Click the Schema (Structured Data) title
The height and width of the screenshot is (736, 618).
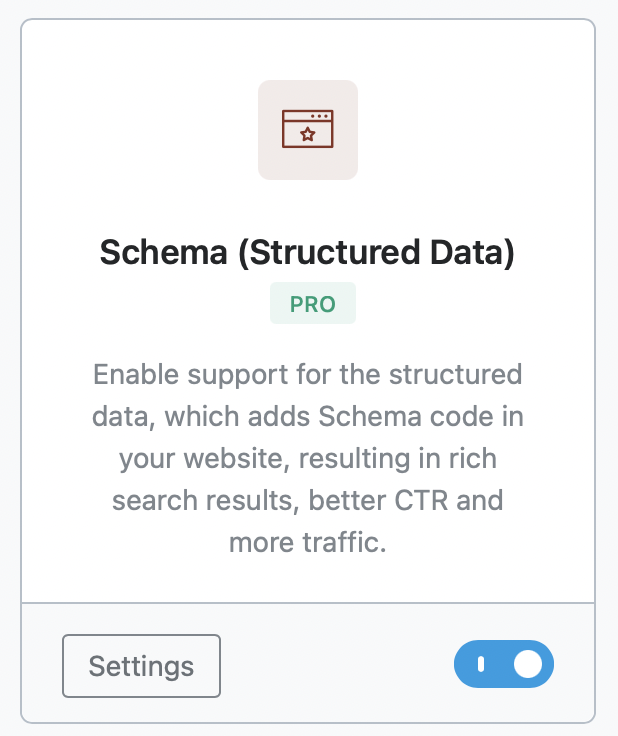pos(307,254)
